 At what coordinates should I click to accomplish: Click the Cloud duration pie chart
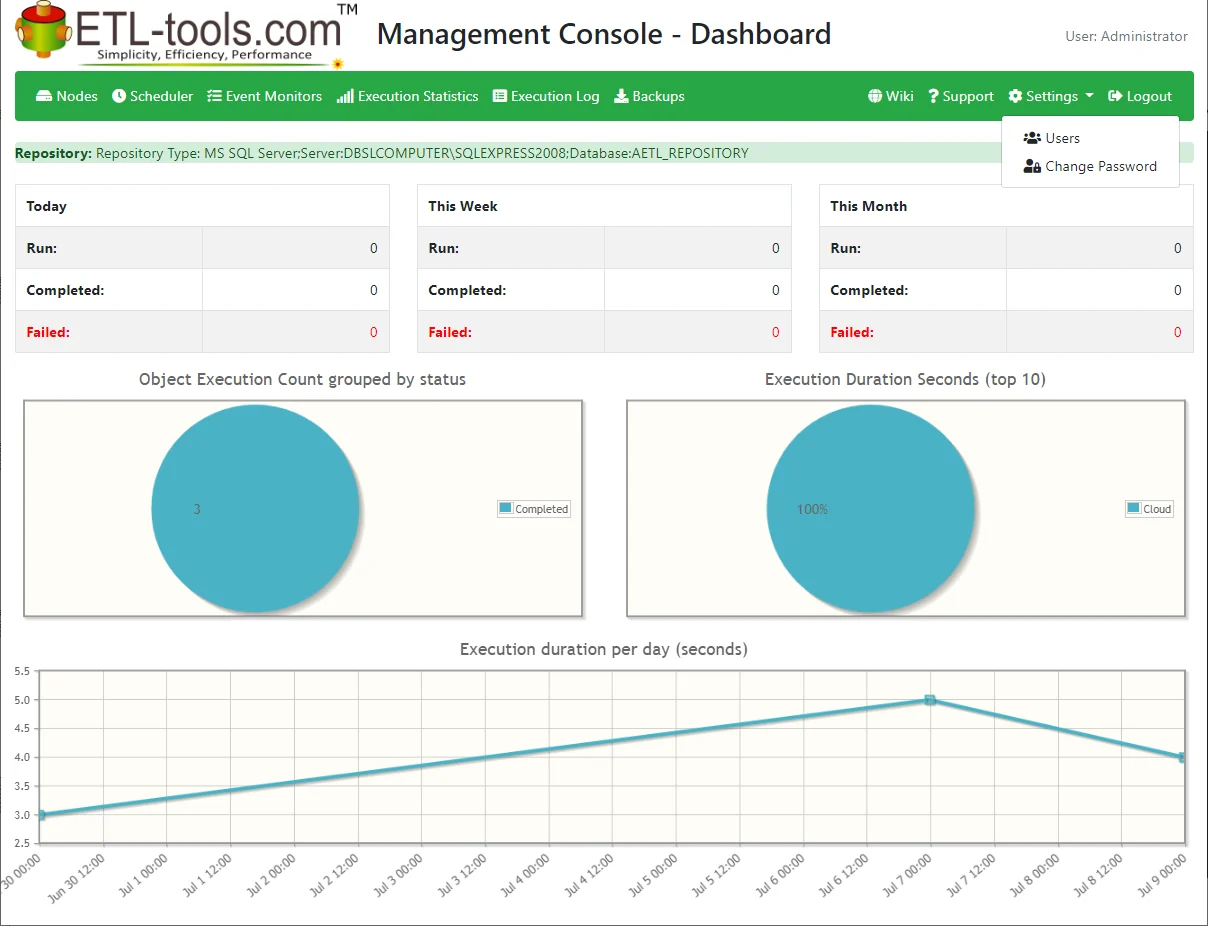[870, 508]
